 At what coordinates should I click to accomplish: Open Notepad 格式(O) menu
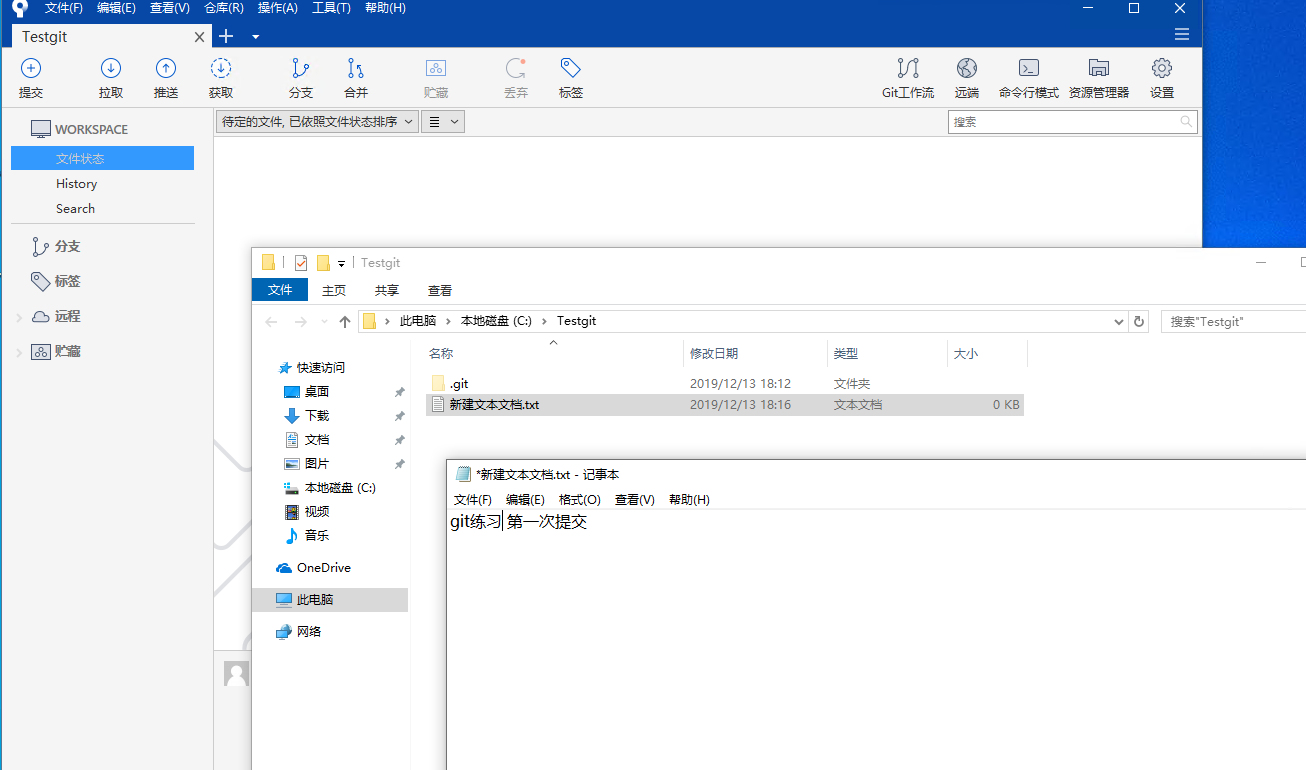pyautogui.click(x=580, y=500)
